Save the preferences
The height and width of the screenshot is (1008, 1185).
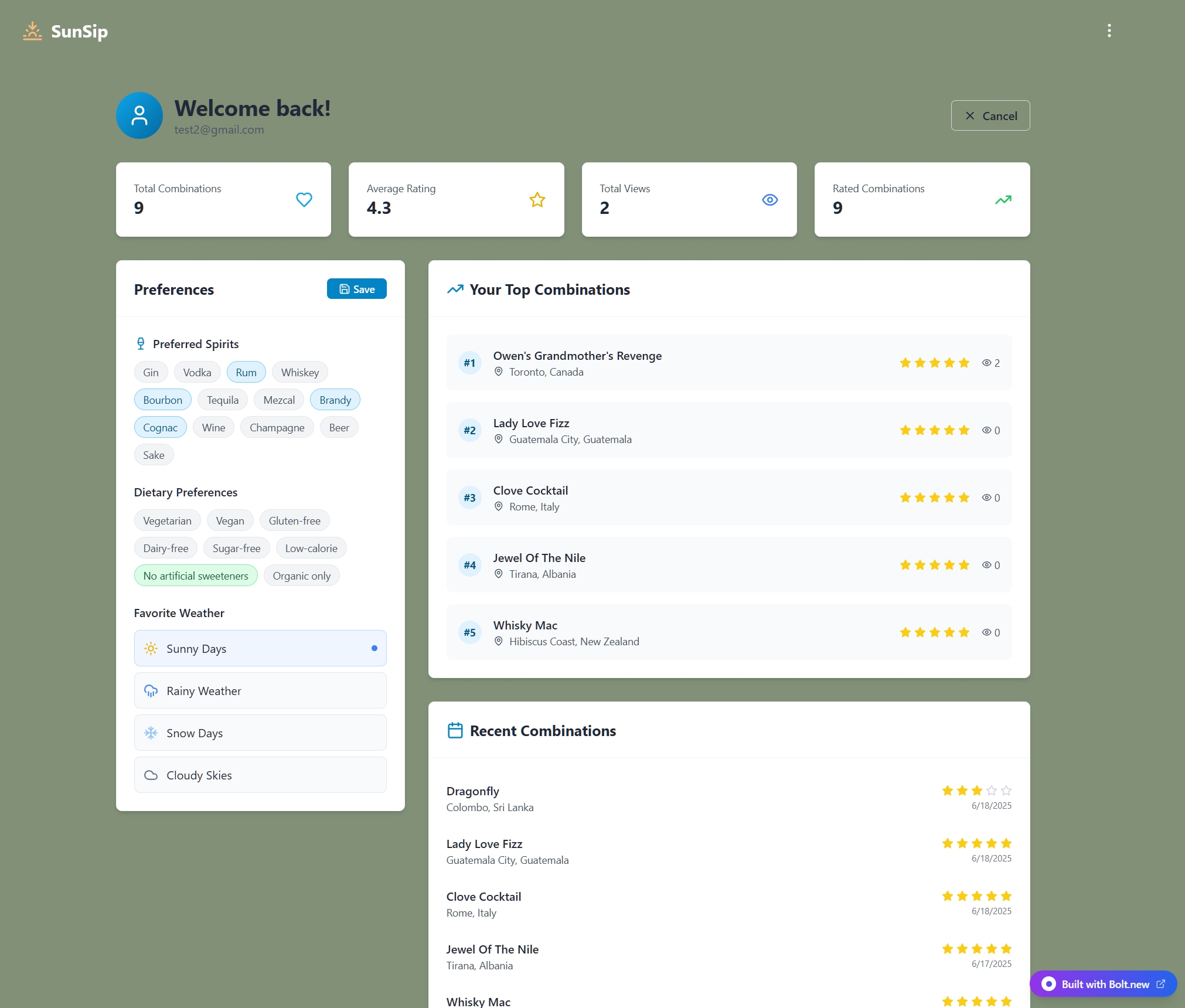[356, 289]
